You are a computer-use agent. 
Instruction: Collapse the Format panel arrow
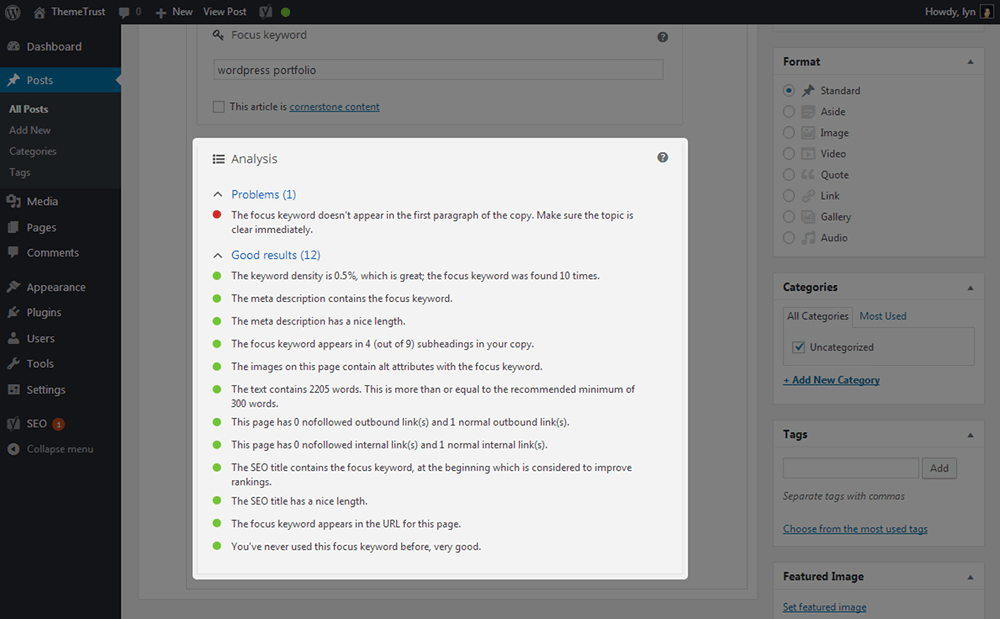970,62
